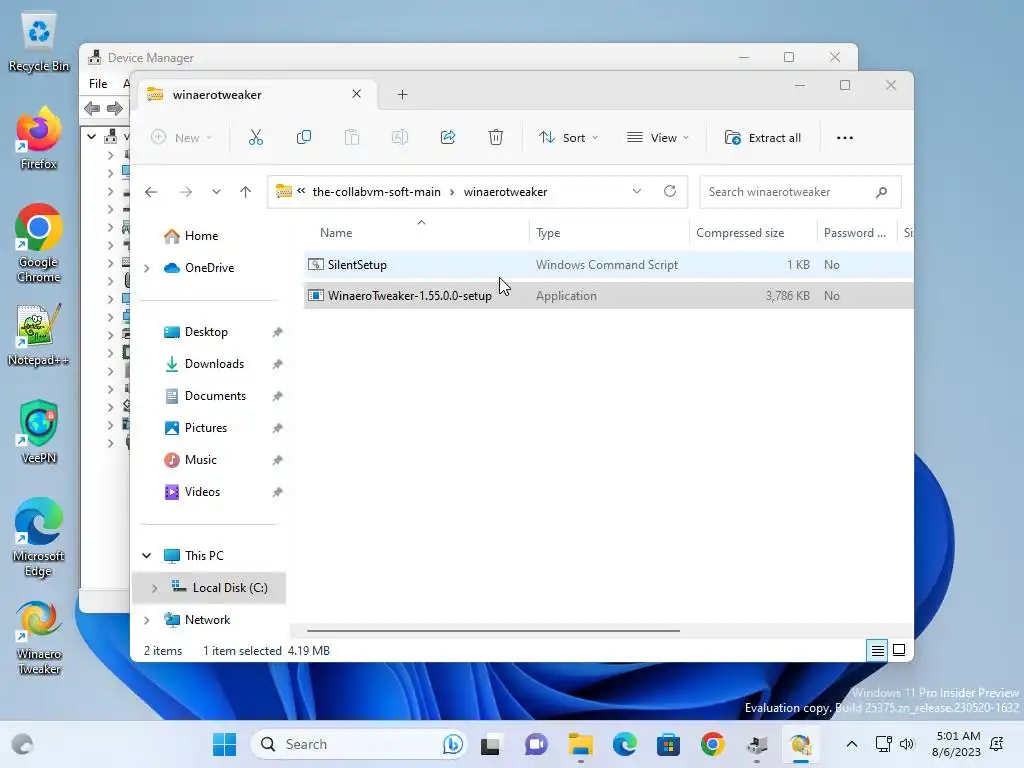Go forward with the right arrow
Screen dimensions: 1024x768
(x=185, y=192)
